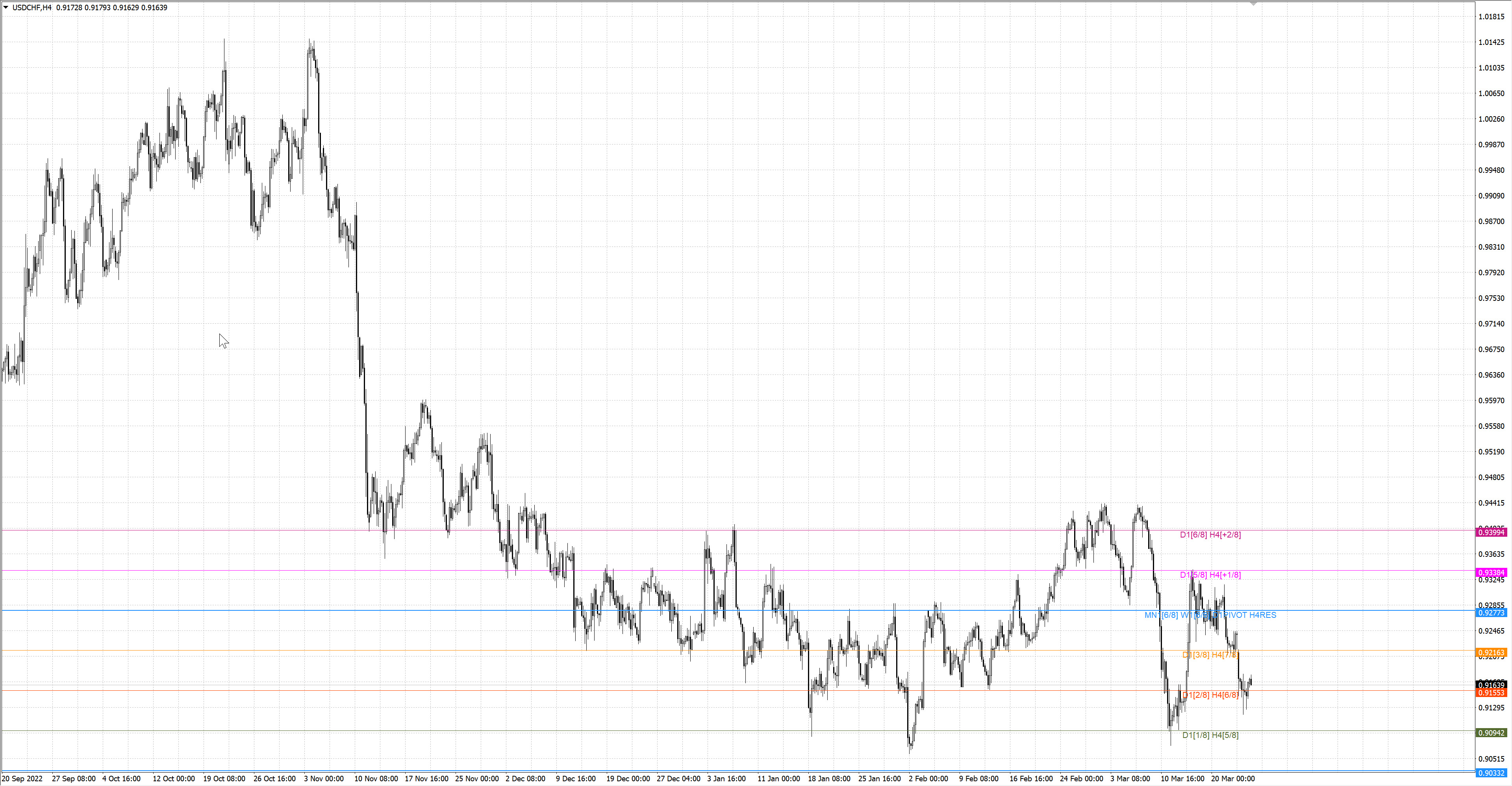Click the blue 0.92773 price tag
The height and width of the screenshot is (786, 1512).
(1491, 613)
